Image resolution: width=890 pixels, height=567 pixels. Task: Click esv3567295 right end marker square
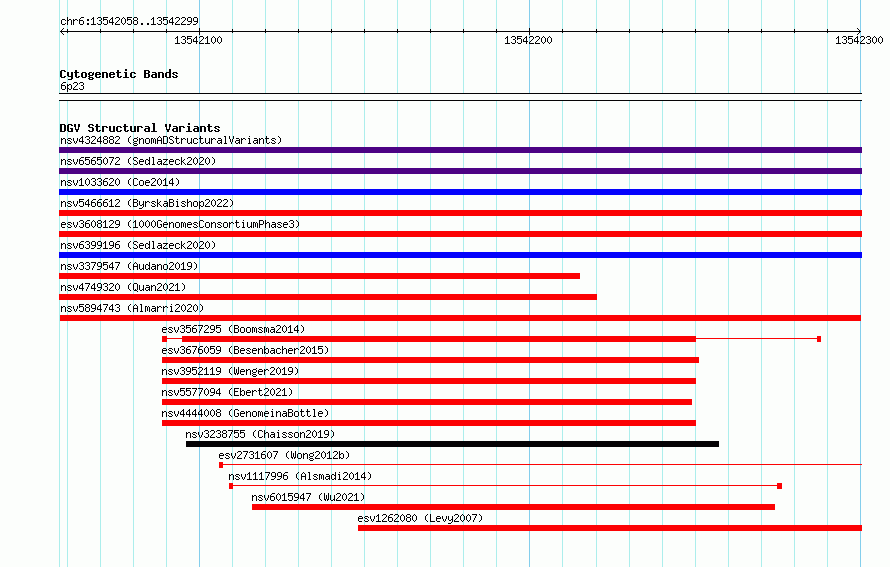pyautogui.click(x=819, y=339)
